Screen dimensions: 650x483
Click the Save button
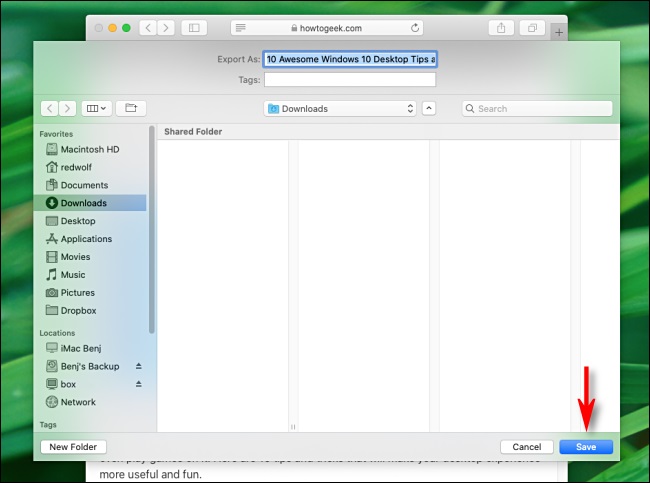(586, 447)
